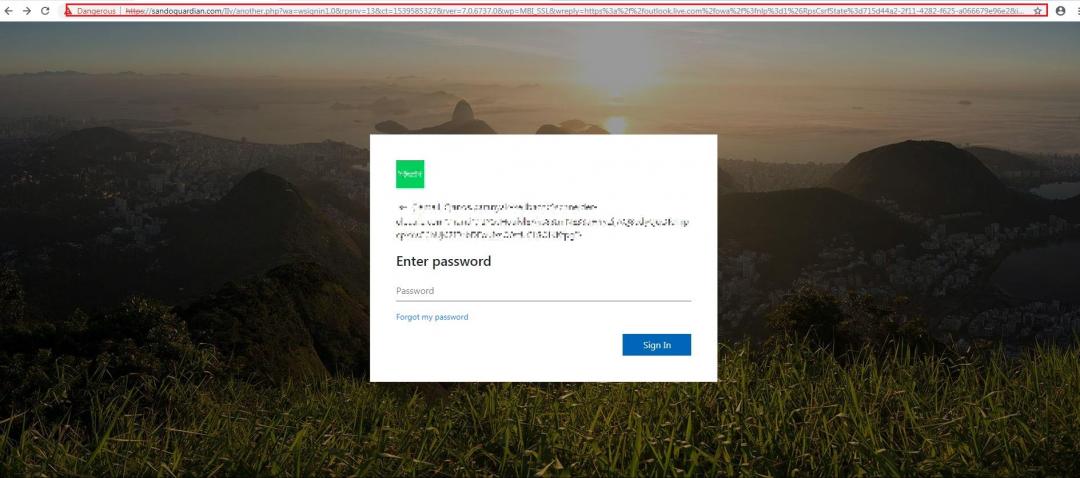1080x478 pixels.
Task: Open the red Dangerous warning triangle
Action: click(x=68, y=11)
